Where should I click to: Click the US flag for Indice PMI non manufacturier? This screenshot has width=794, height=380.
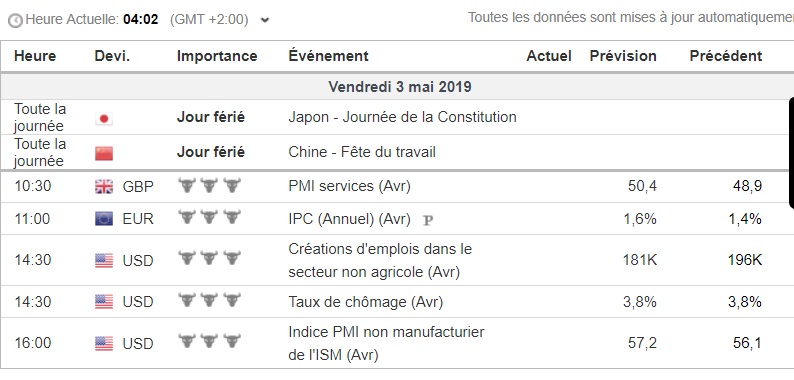pos(104,344)
